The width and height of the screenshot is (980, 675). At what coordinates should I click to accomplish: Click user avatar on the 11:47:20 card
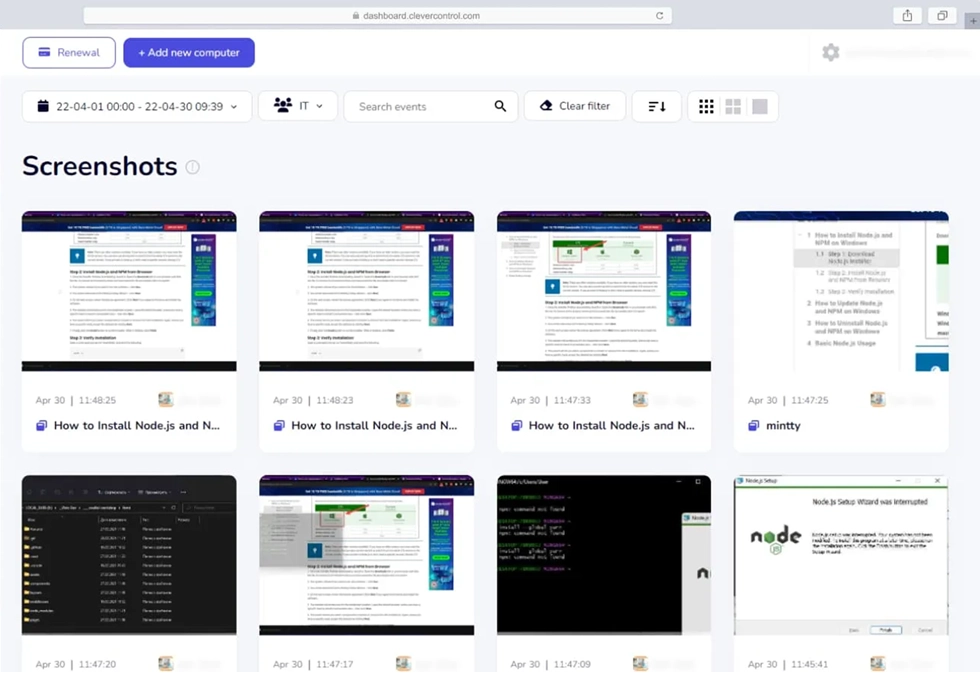click(166, 663)
